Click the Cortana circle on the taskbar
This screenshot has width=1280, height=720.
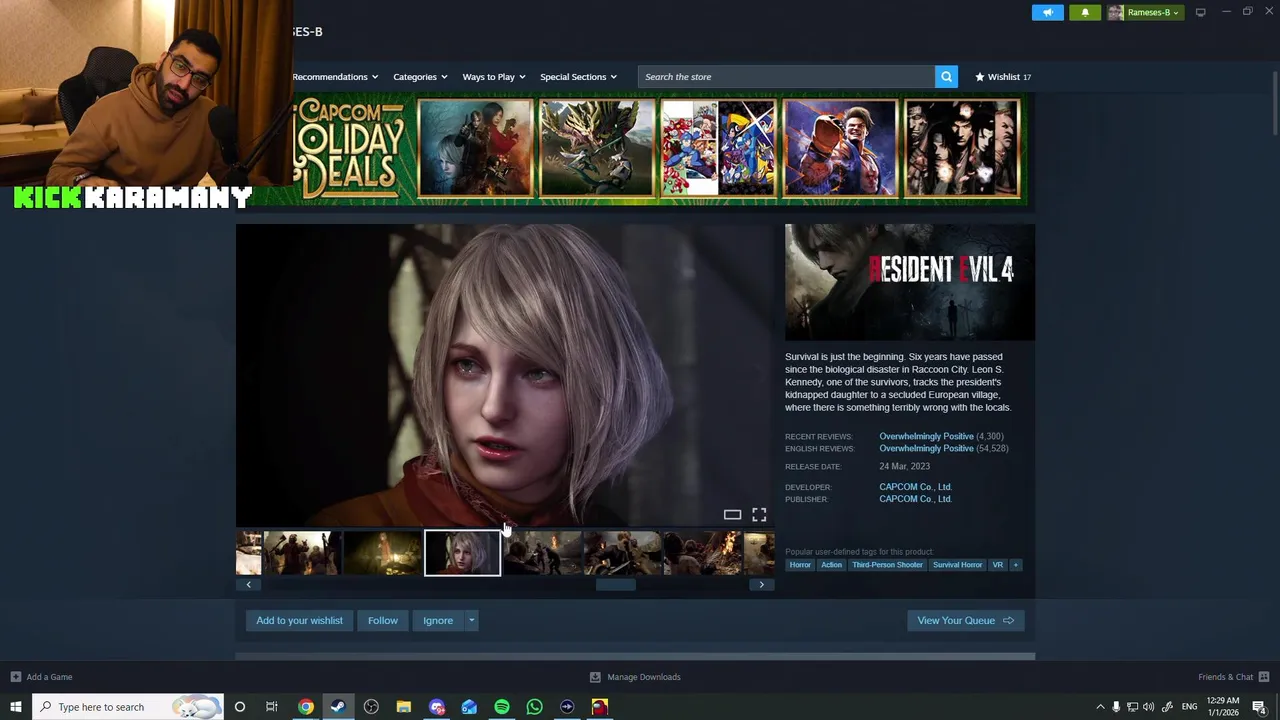239,707
